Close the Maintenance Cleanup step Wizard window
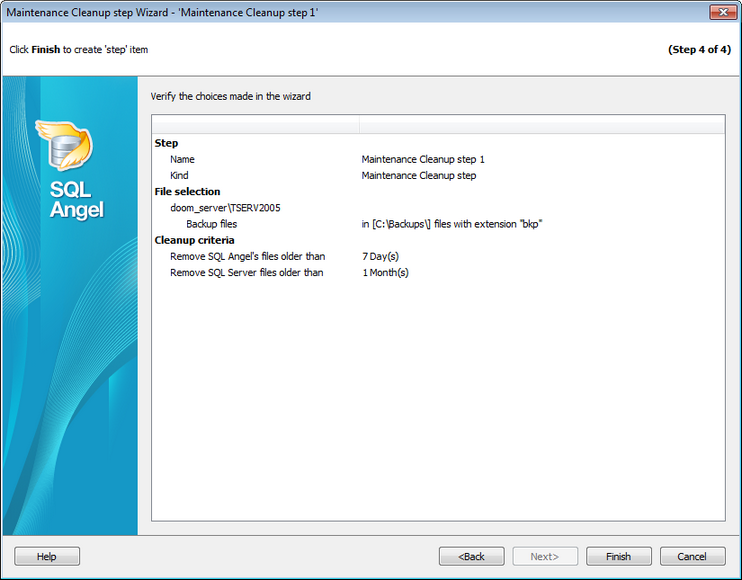 tap(723, 12)
